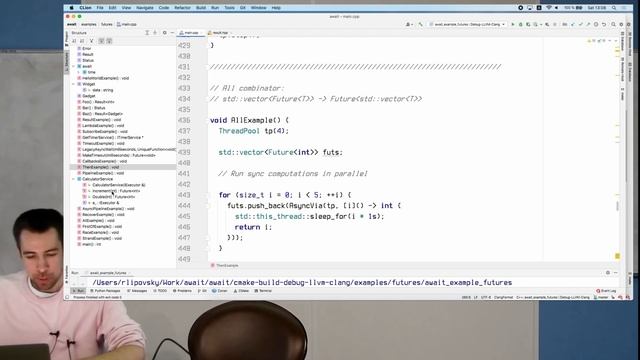Open IDE settings gear in top toolbar

tap(621, 24)
